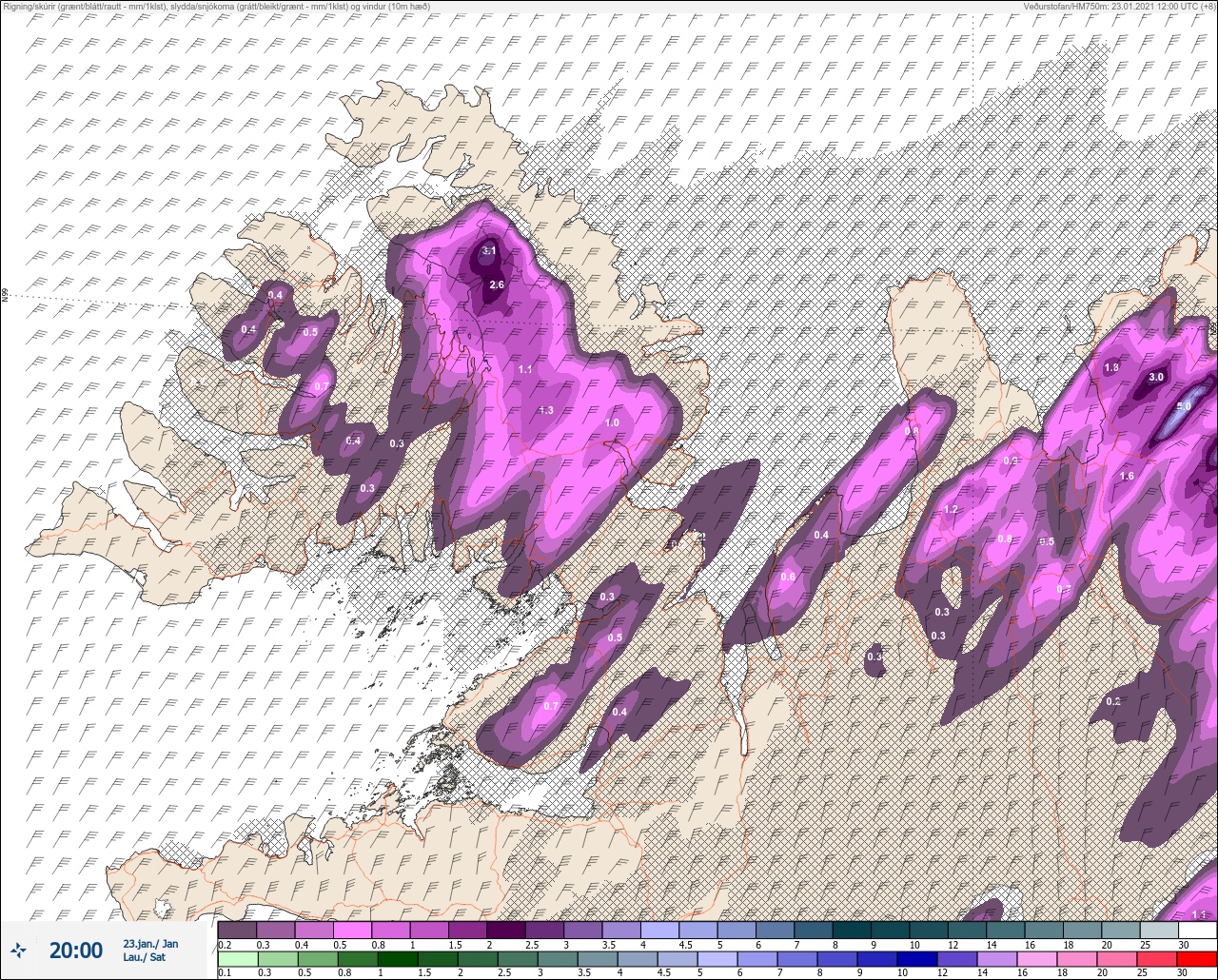Click the 0.6 precipitation value on the map
Screen dimensions: 1218x980
click(x=788, y=577)
